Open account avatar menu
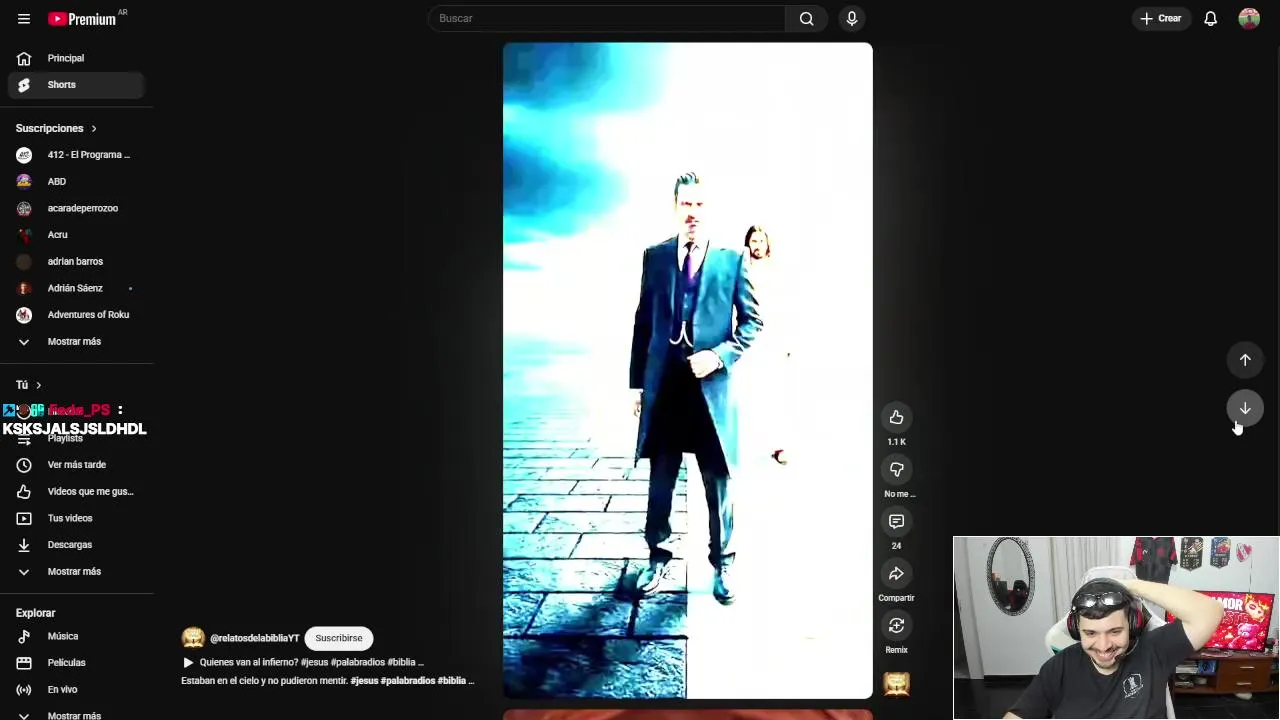 (x=1249, y=18)
